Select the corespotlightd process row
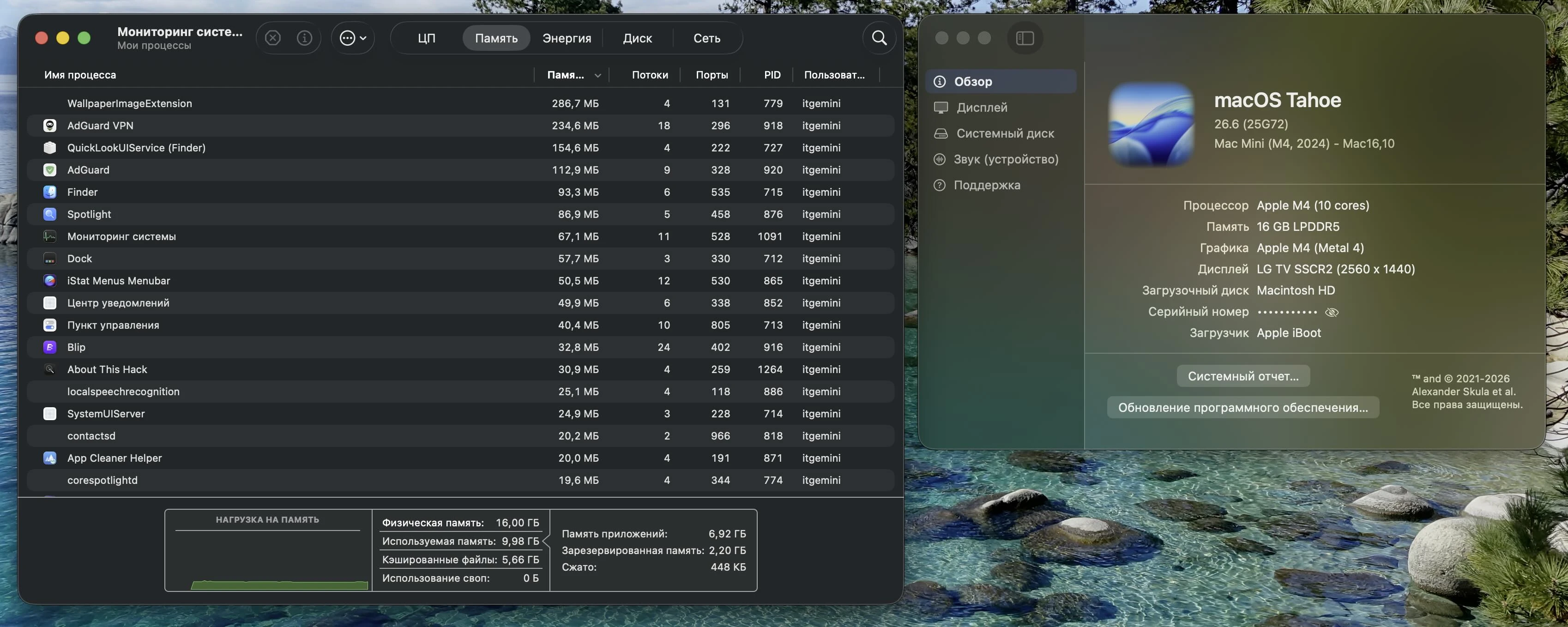 click(x=460, y=480)
